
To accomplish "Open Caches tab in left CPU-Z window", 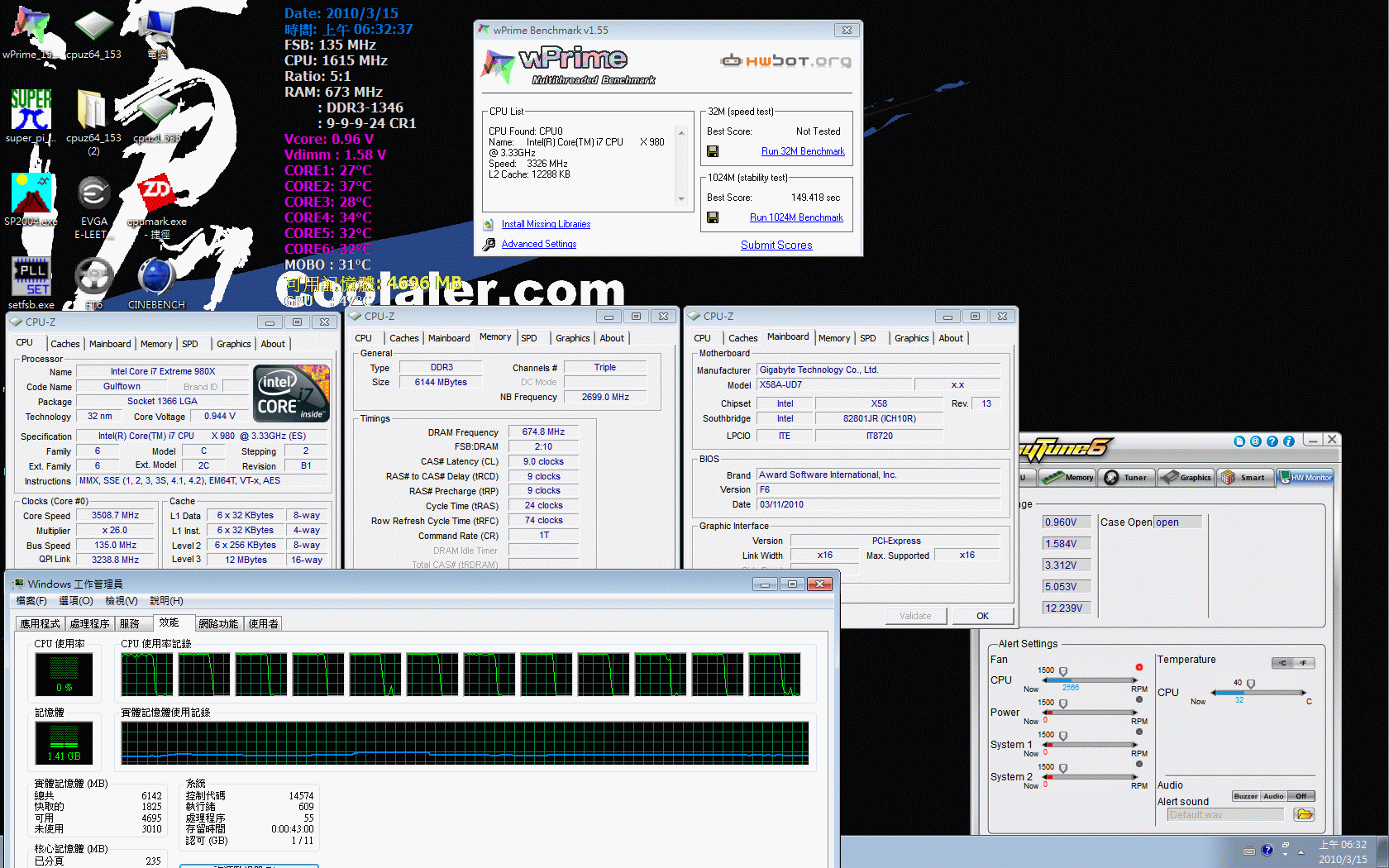I will [65, 344].
